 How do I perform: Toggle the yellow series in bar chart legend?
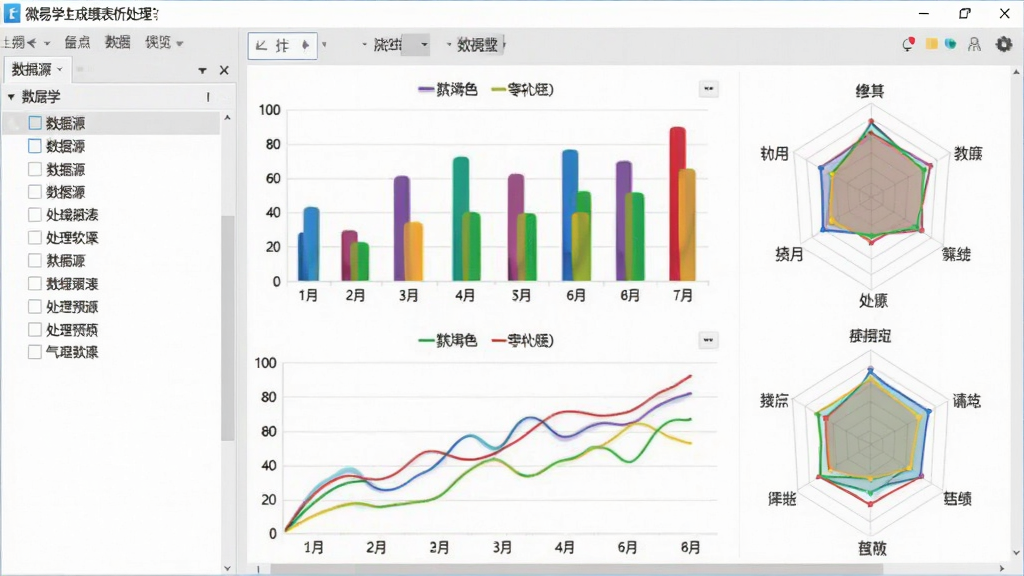coord(522,89)
